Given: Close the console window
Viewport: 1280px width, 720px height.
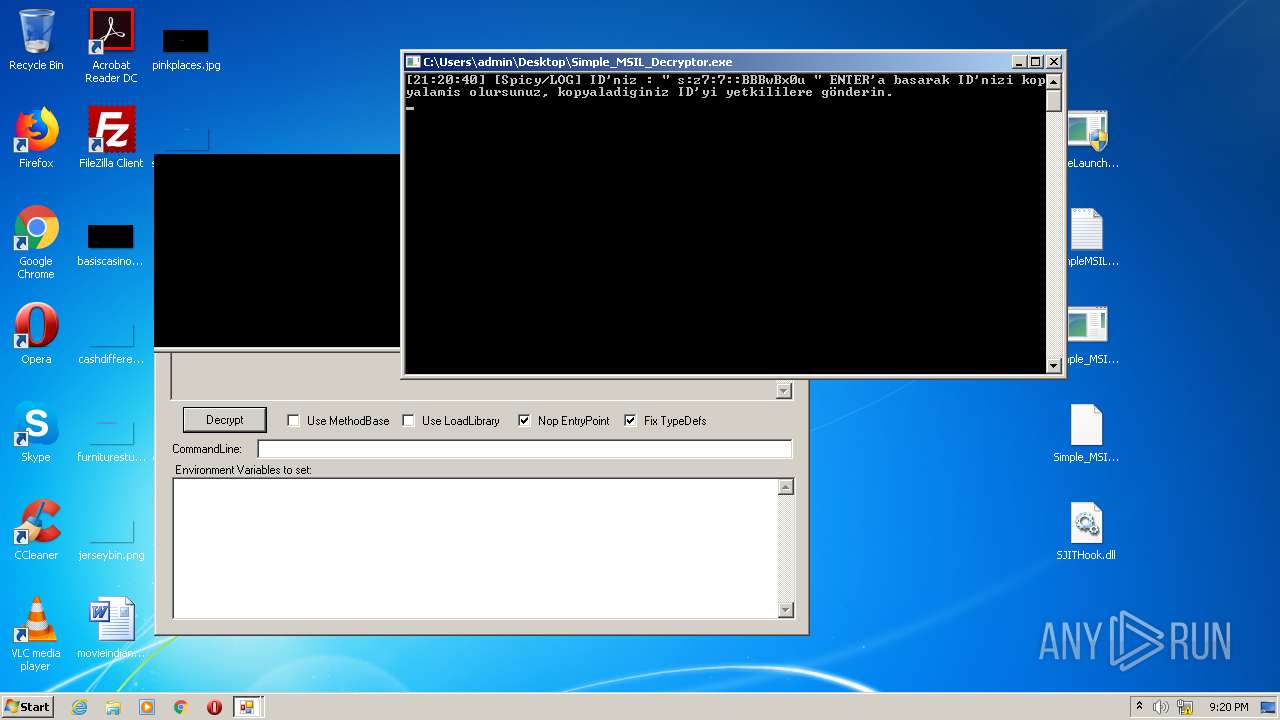Looking at the screenshot, I should click(x=1053, y=62).
